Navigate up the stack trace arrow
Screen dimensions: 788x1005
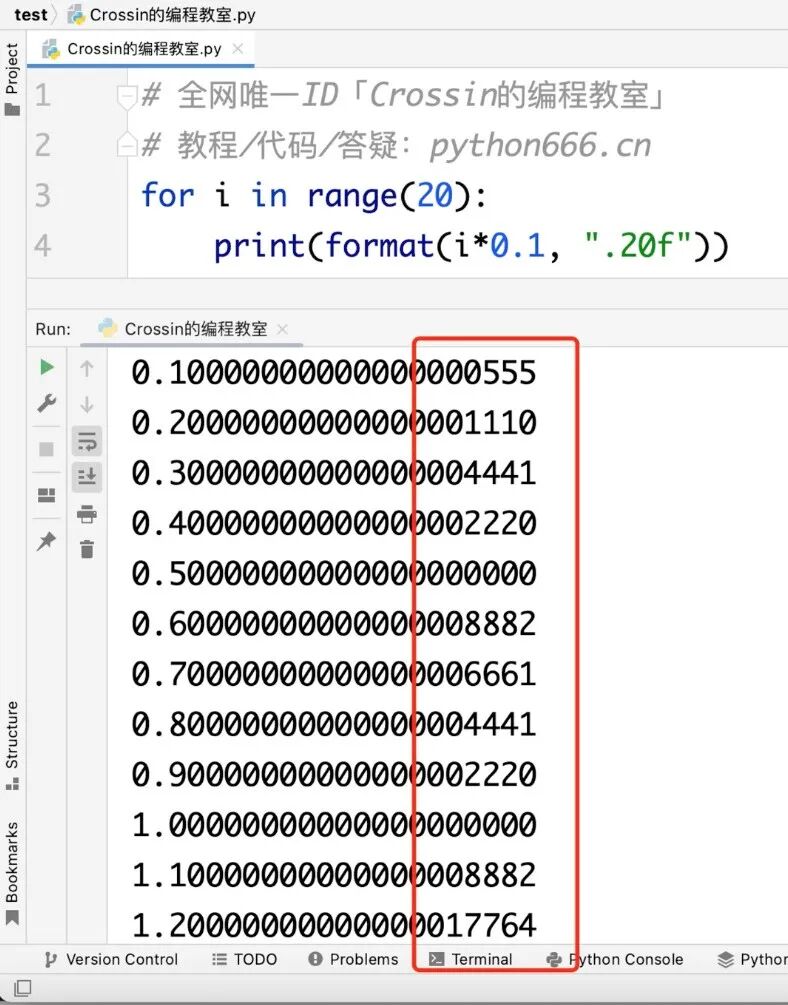[87, 369]
